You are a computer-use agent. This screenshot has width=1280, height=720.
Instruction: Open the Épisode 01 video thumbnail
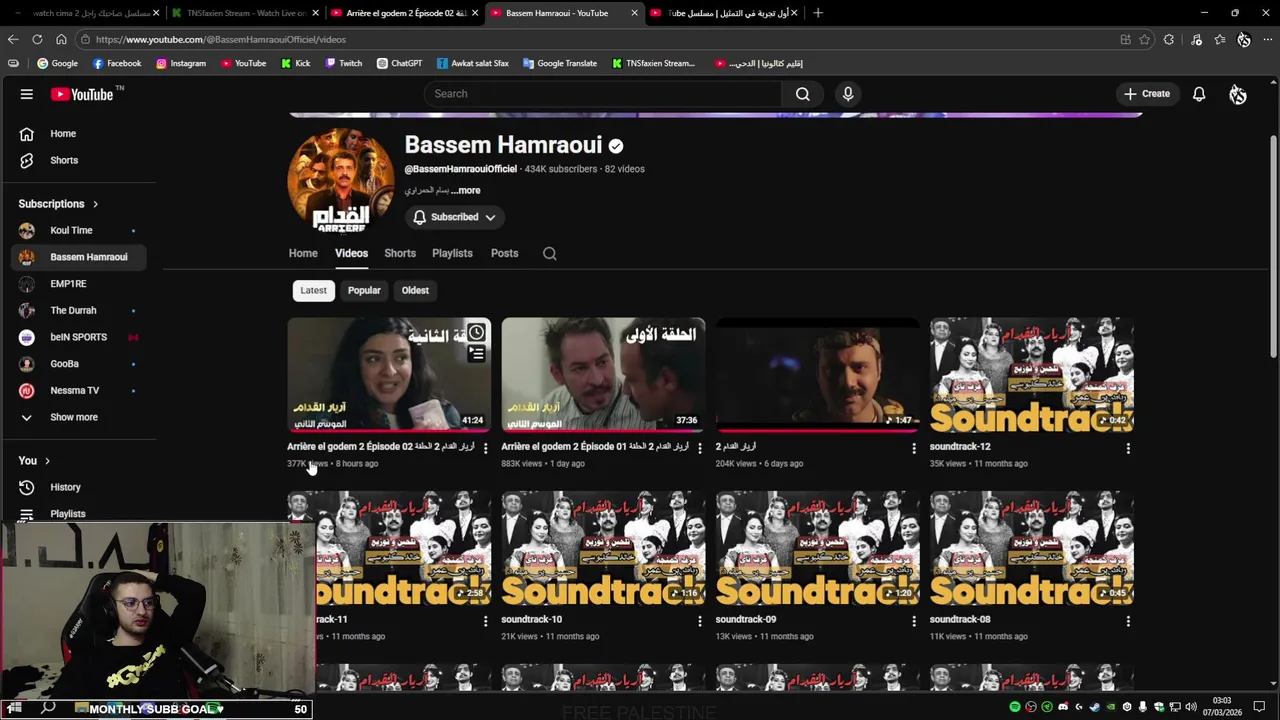603,375
